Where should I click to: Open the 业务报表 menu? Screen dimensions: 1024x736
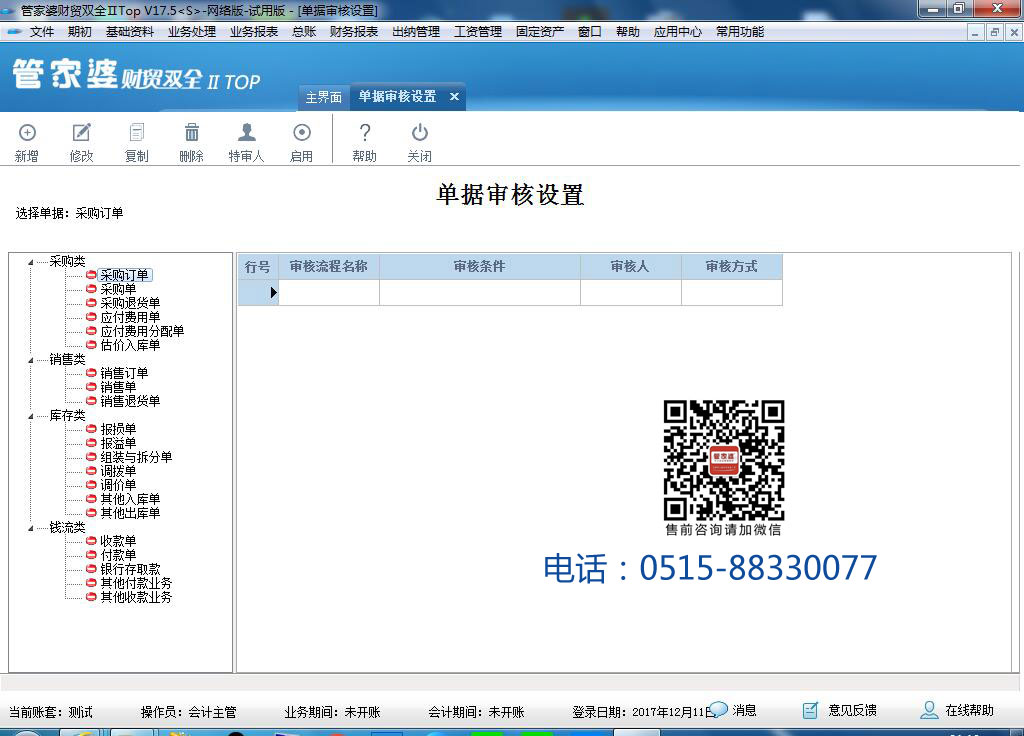[x=254, y=31]
